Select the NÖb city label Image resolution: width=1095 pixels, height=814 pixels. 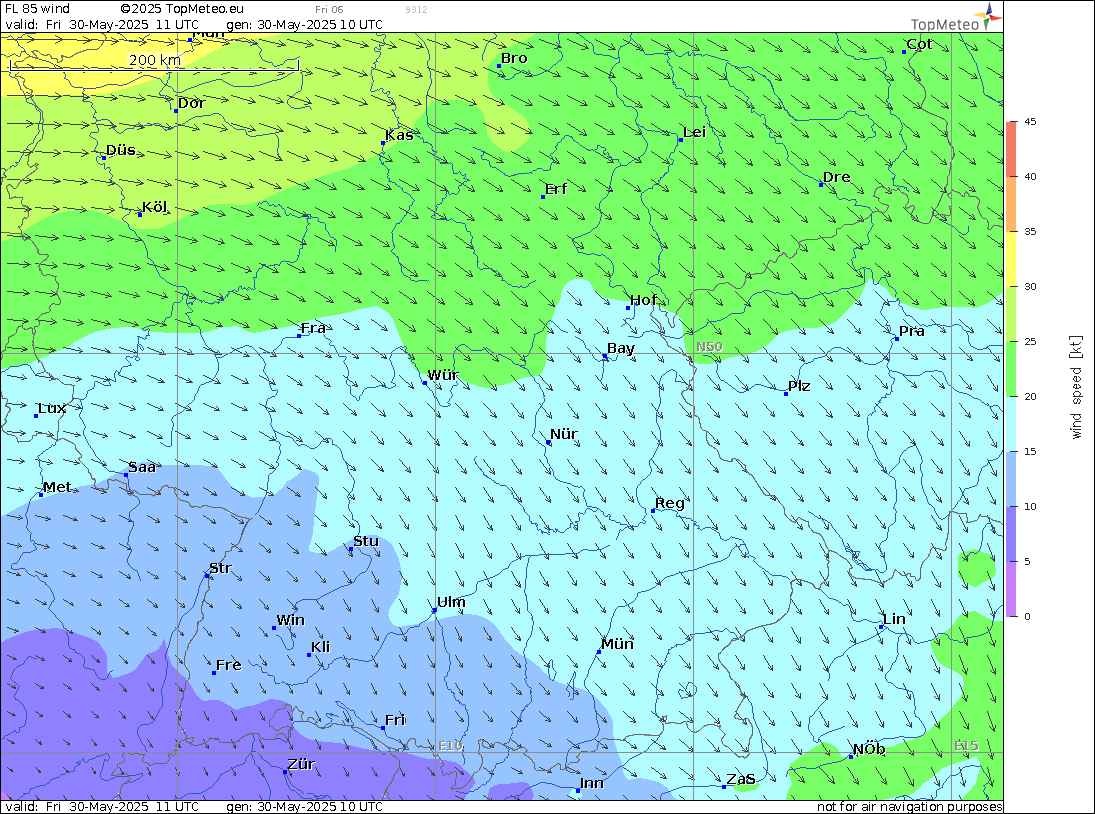(x=869, y=749)
